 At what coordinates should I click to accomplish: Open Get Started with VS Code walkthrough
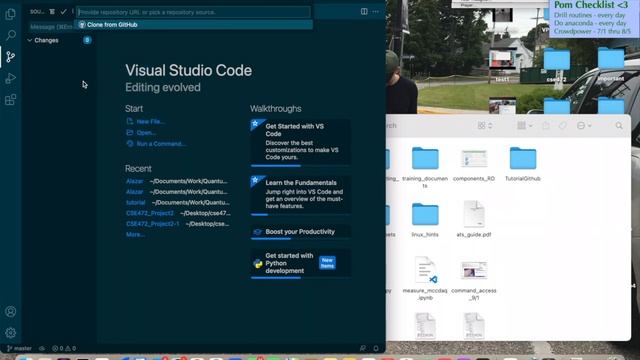300,142
